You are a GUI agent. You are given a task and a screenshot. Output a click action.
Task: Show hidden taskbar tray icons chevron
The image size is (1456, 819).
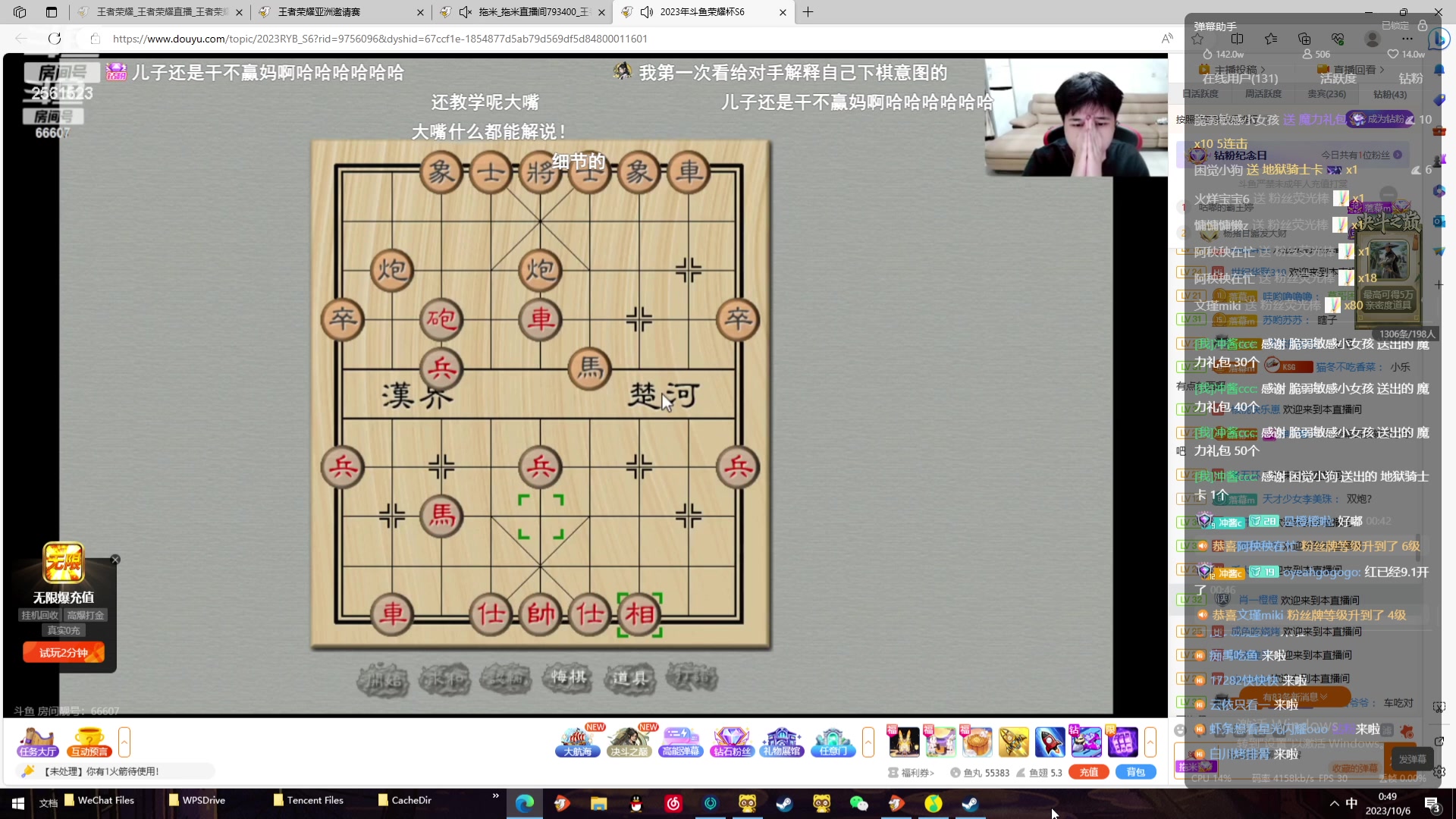point(1334,803)
